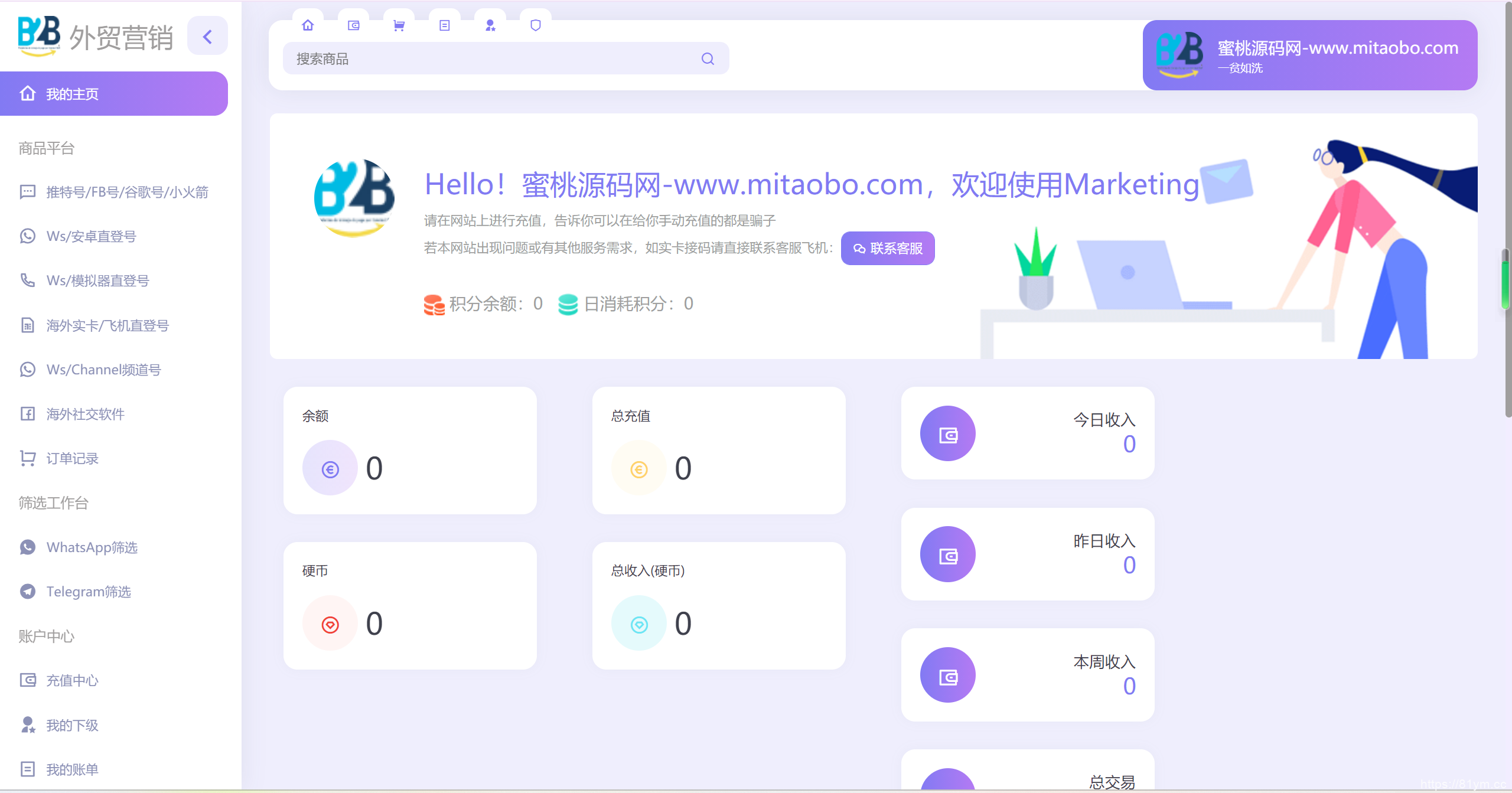Open the 订单记录 sidebar entry

tap(73, 458)
